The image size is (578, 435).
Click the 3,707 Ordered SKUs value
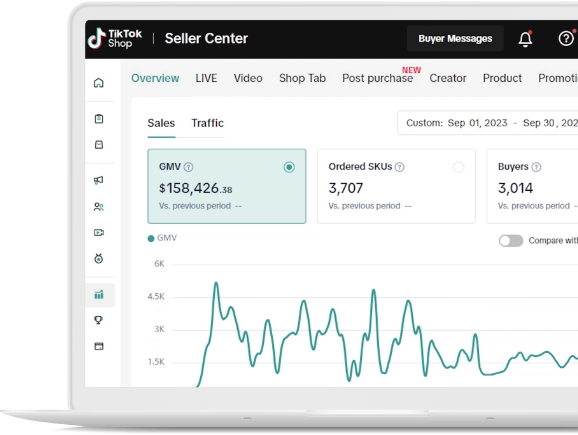point(346,188)
